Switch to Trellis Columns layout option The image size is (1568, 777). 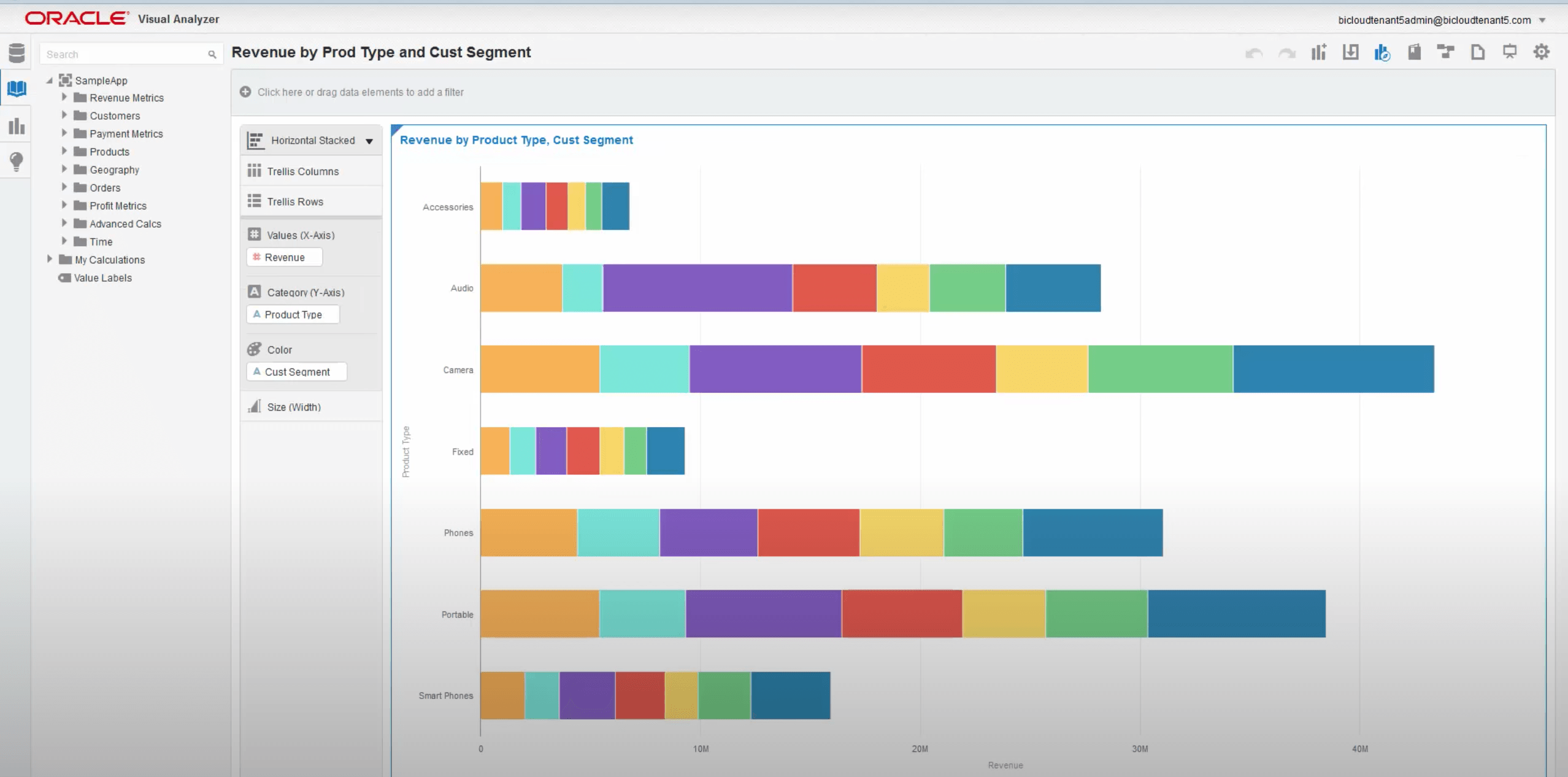303,171
